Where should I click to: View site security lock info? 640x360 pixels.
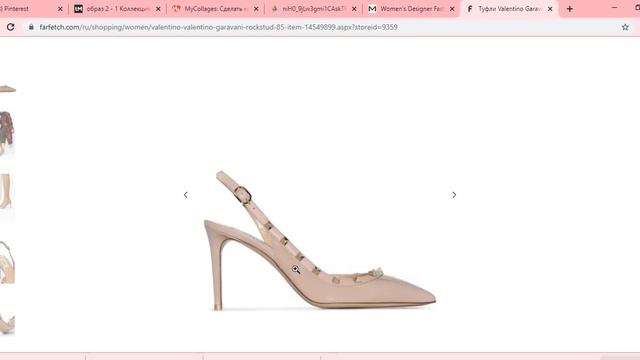click(31, 27)
